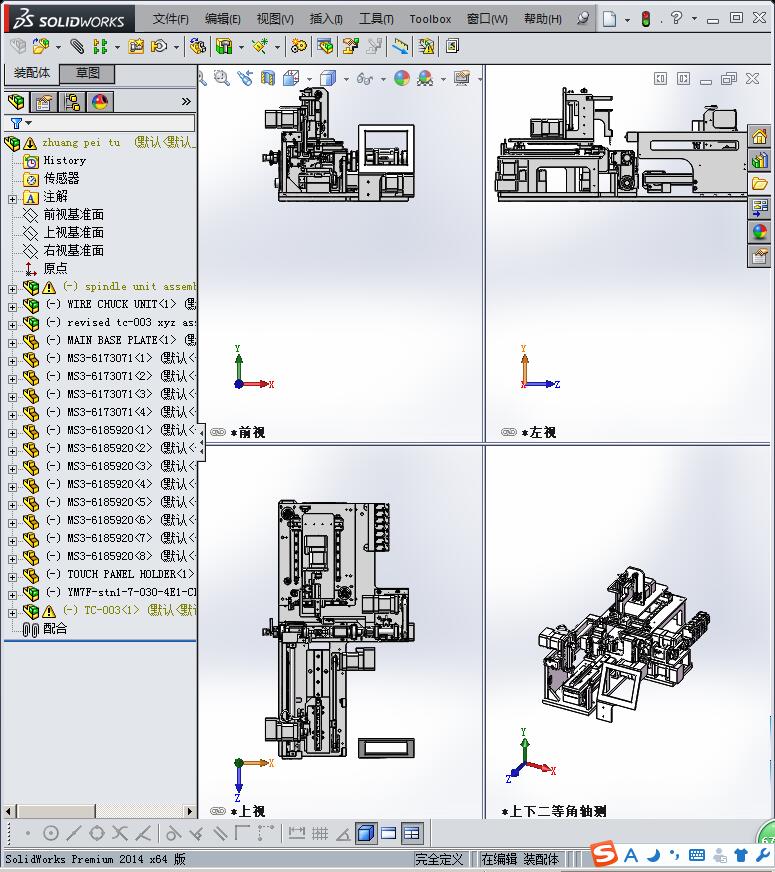The height and width of the screenshot is (872, 775).
Task: Click the Sogou soft keyboard icon
Action: point(697,855)
